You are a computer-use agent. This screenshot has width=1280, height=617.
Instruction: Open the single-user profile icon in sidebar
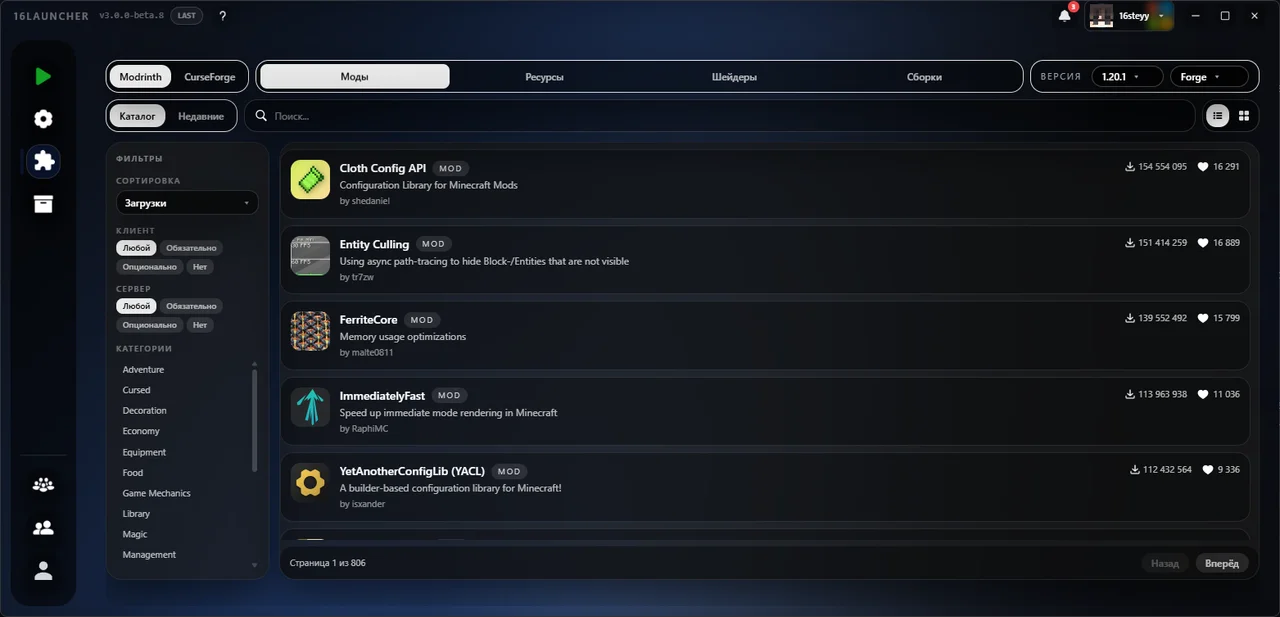point(43,571)
